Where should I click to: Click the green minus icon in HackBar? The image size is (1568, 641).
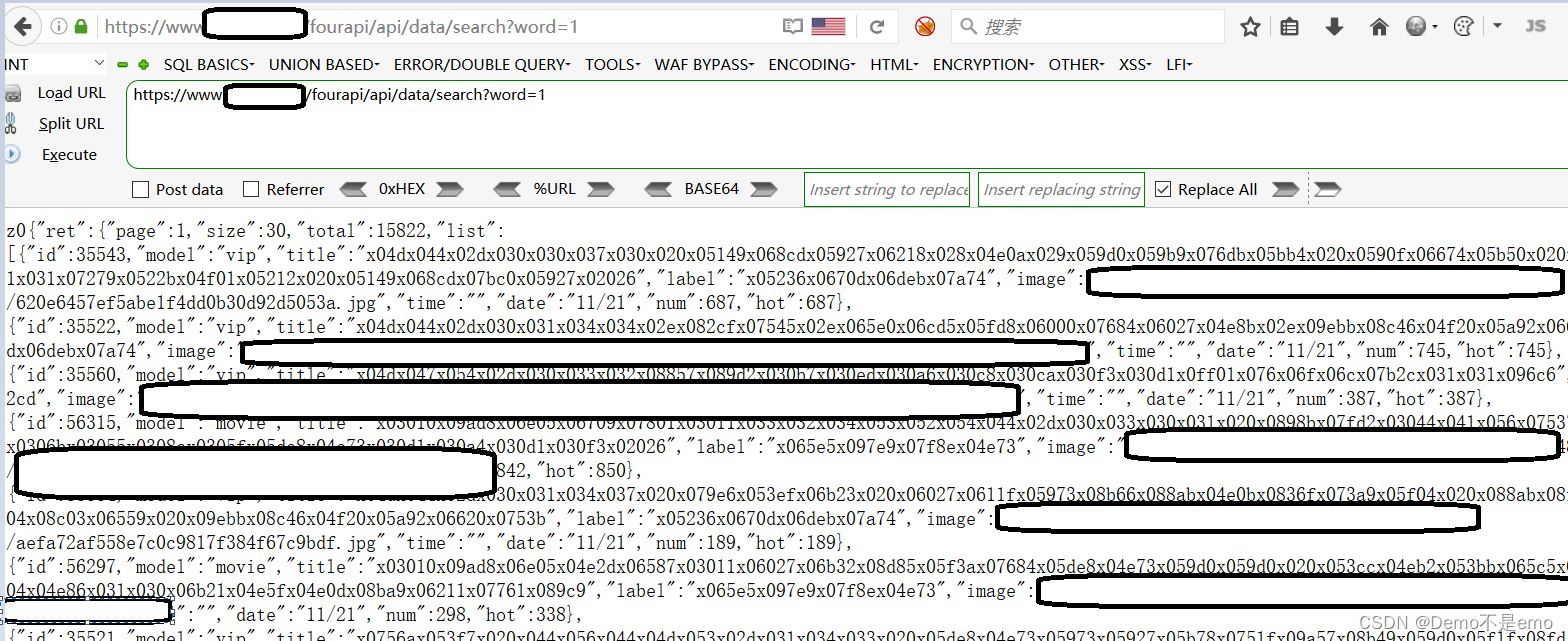click(x=123, y=64)
